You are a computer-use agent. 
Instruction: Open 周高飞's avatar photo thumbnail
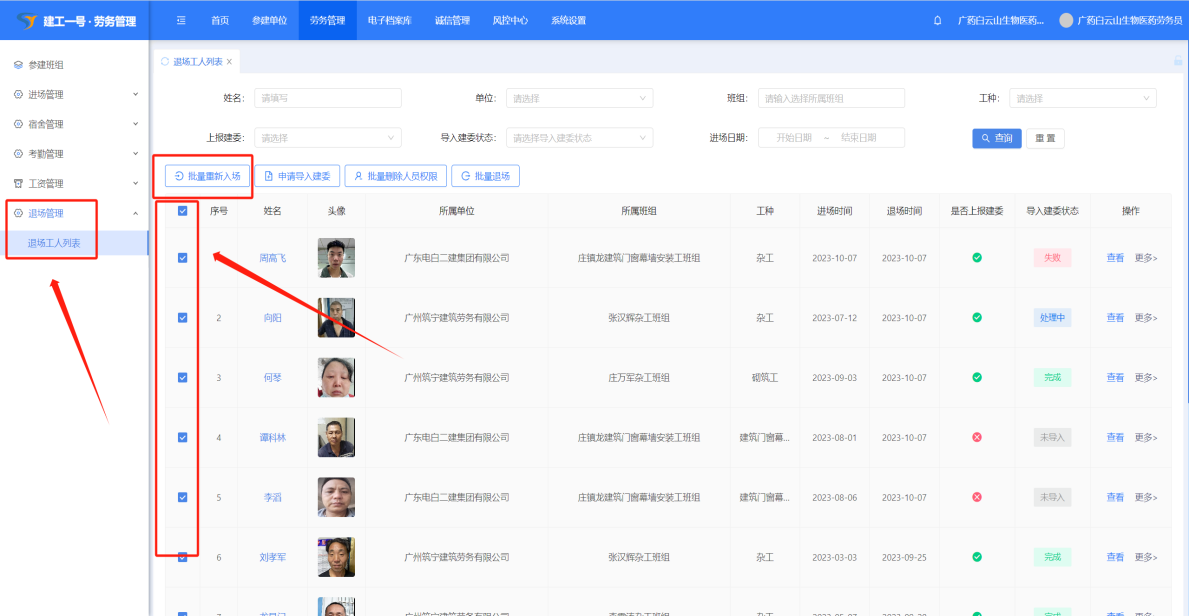click(336, 258)
